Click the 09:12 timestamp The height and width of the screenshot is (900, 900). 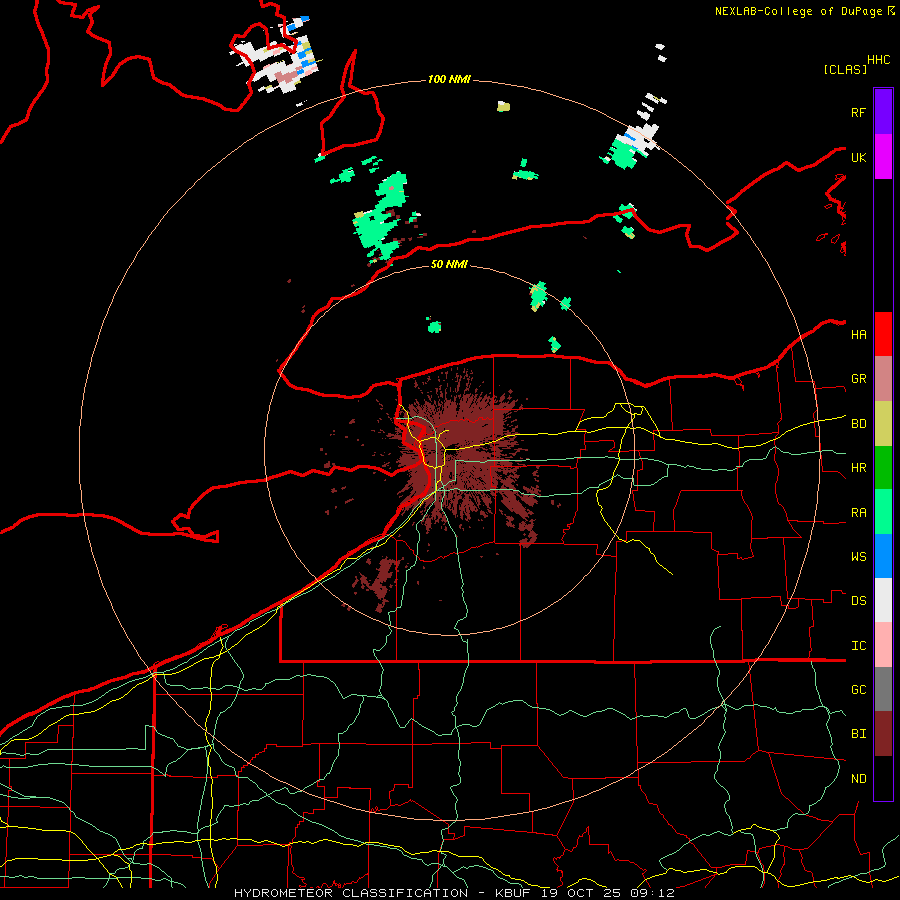coord(651,893)
